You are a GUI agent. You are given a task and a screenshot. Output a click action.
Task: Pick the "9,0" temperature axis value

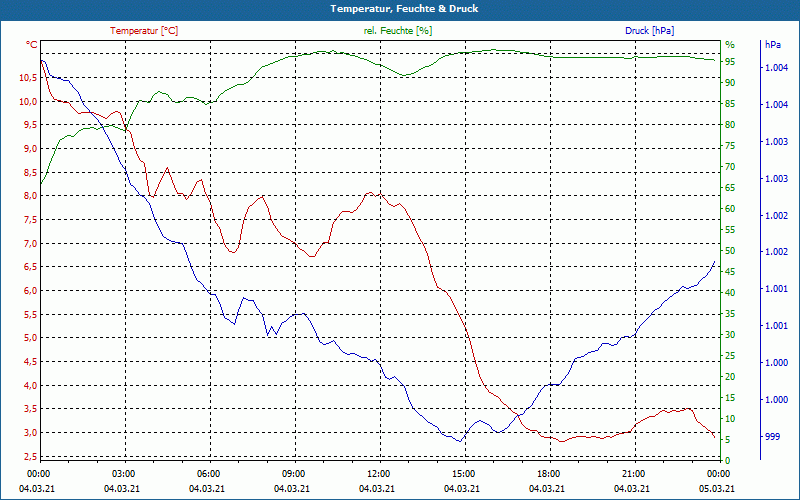tap(30, 148)
